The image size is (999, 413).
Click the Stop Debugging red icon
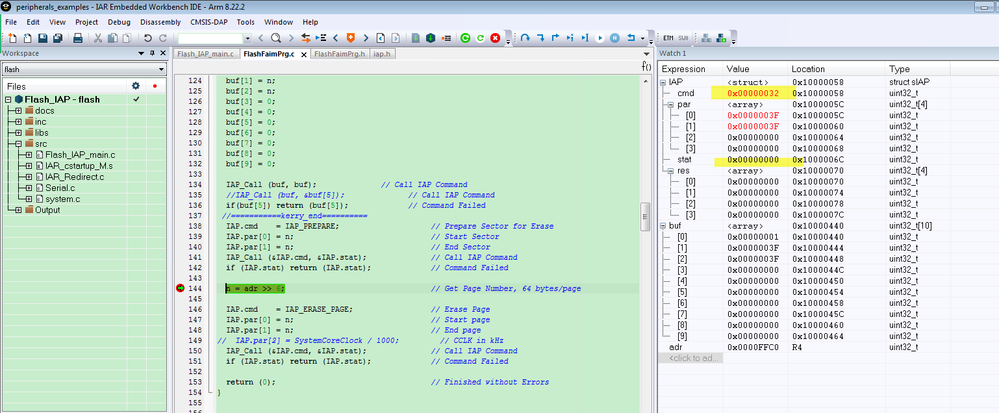point(495,38)
